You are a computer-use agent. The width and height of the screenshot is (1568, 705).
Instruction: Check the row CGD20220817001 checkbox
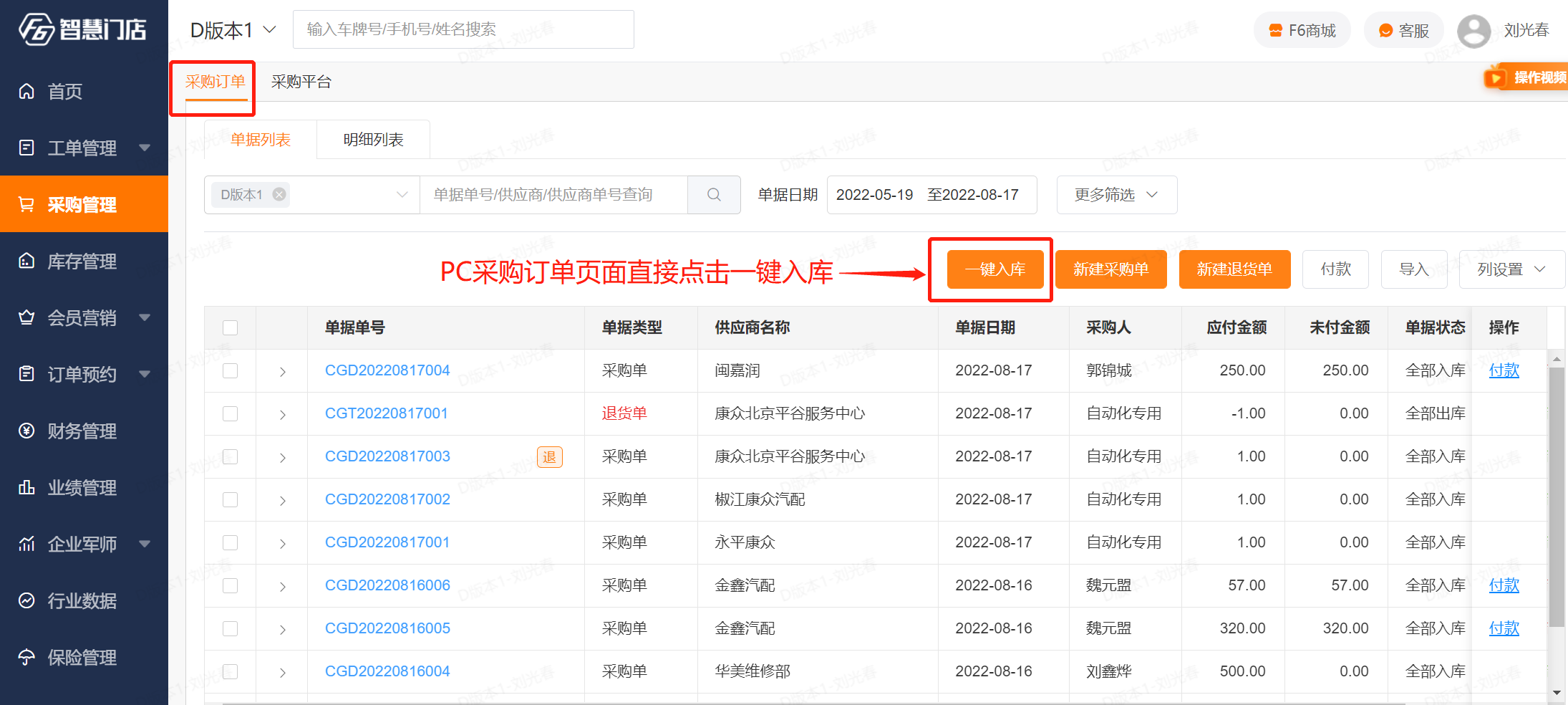230,542
